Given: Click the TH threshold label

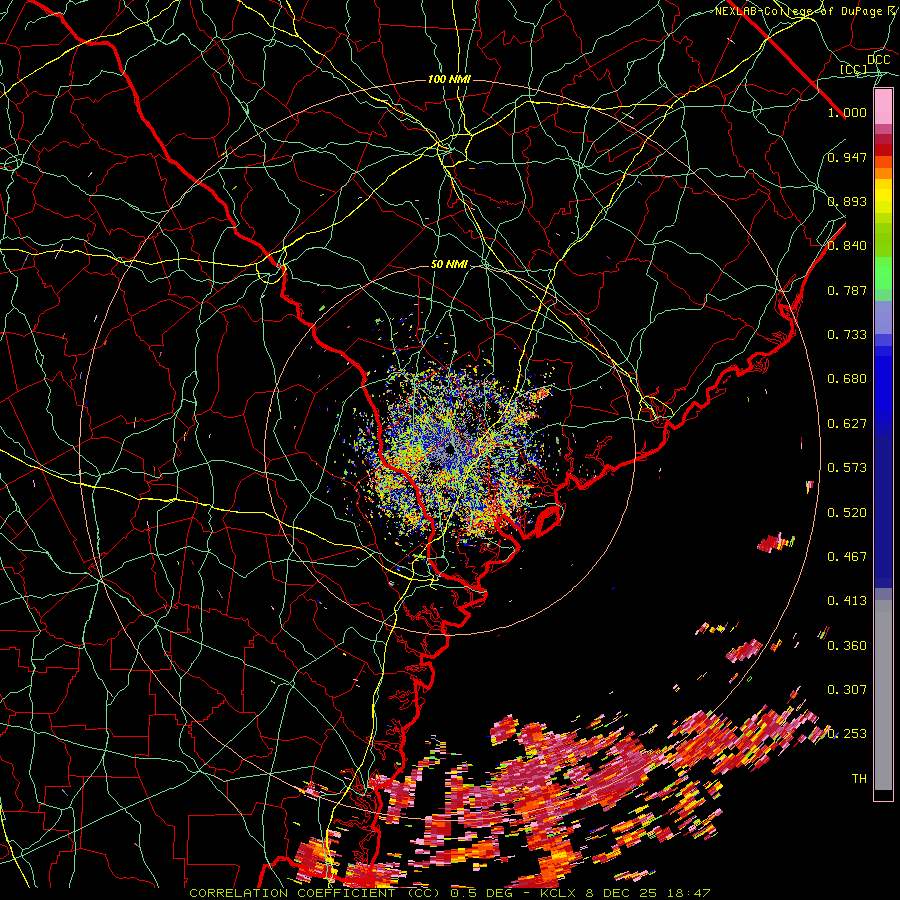Looking at the screenshot, I should pos(859,779).
